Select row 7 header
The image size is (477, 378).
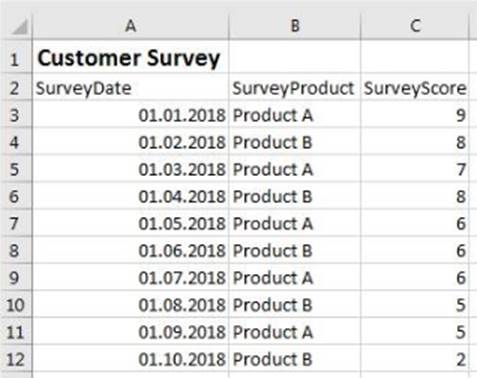coord(16,223)
